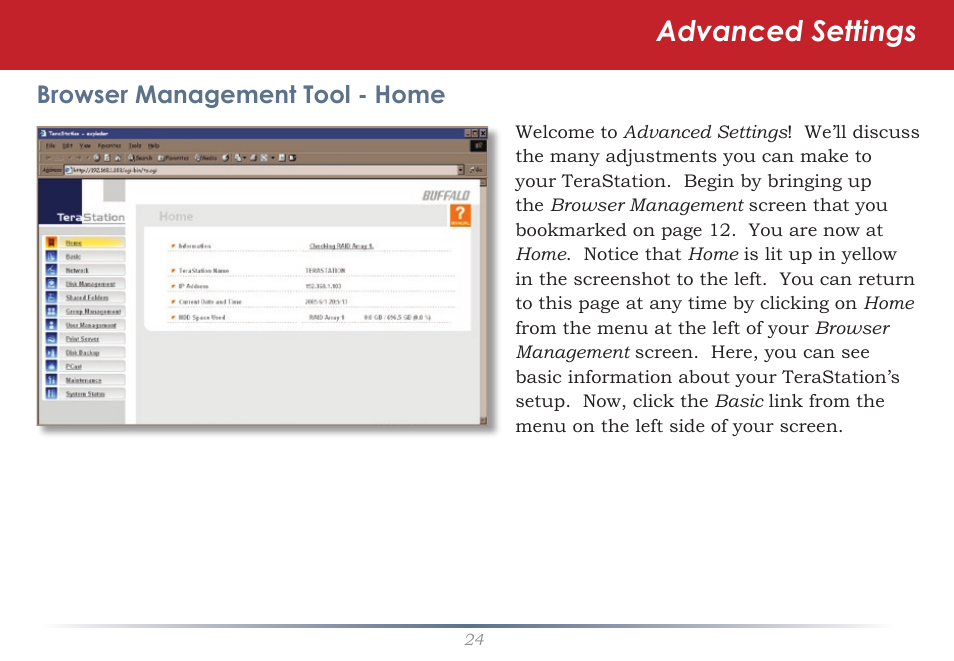
Task: Click the Print toolbar icon
Action: [252, 158]
